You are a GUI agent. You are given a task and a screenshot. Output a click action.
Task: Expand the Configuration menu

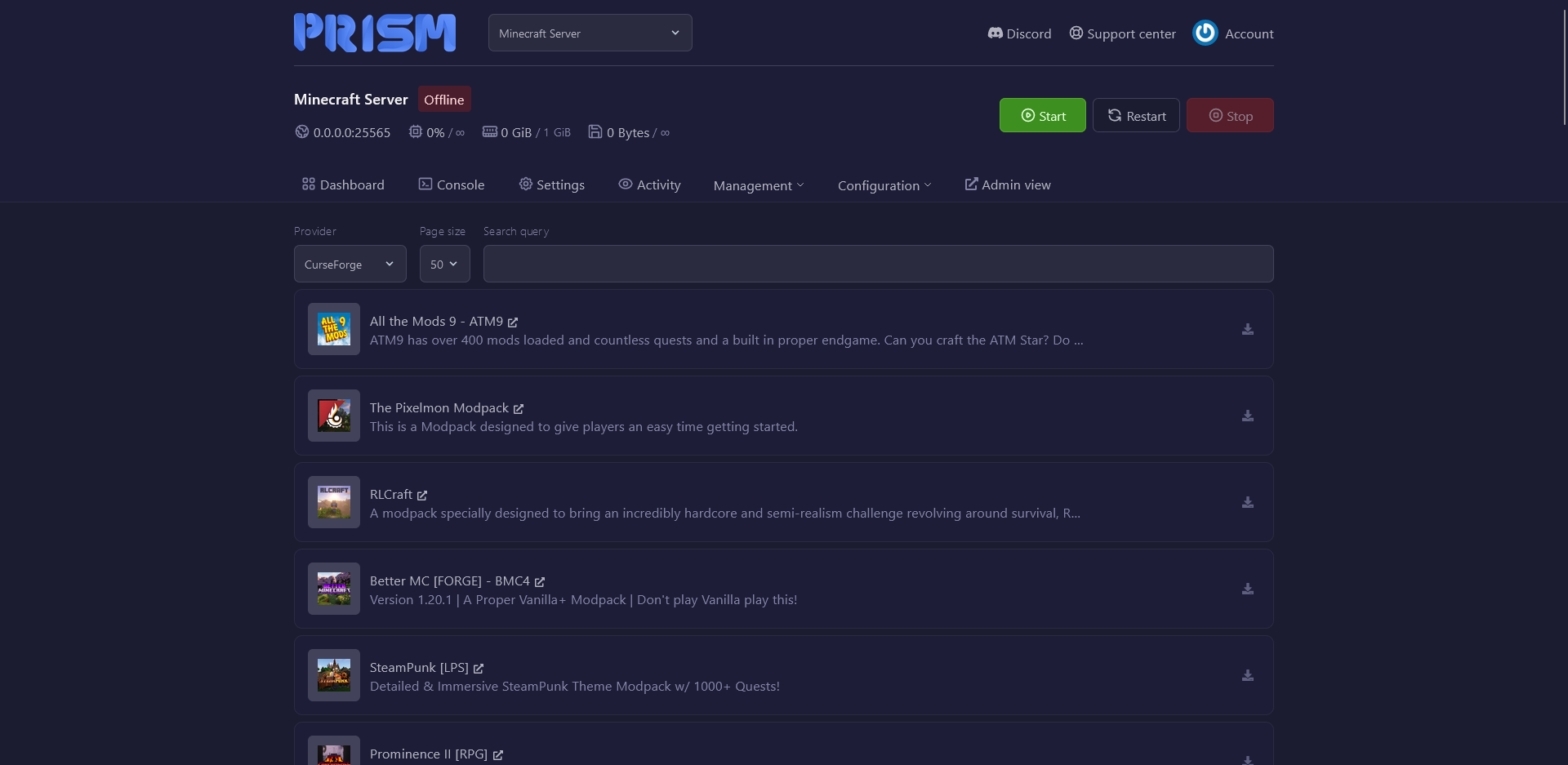point(884,185)
